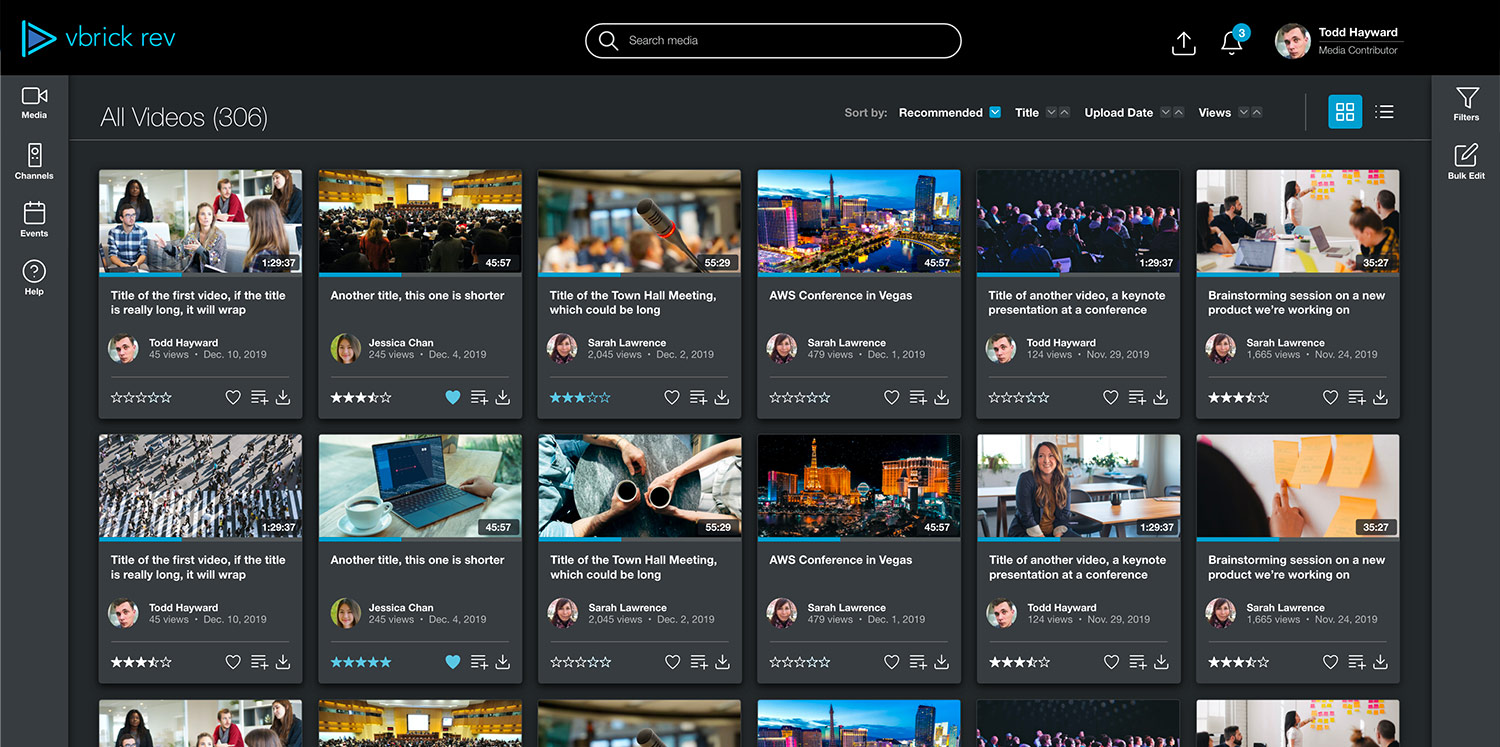
Task: Click the Search media input field
Action: click(773, 41)
